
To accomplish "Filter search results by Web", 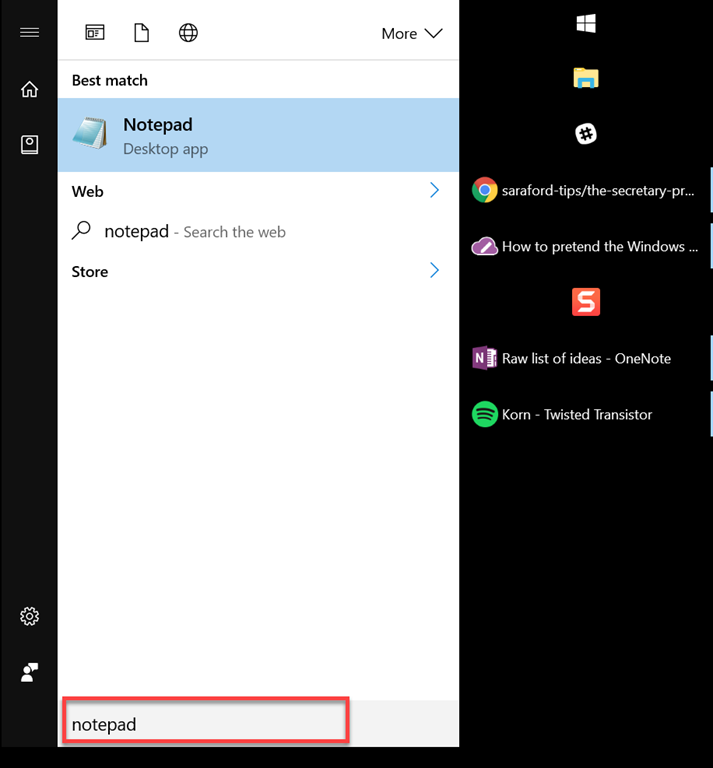I will (x=188, y=33).
